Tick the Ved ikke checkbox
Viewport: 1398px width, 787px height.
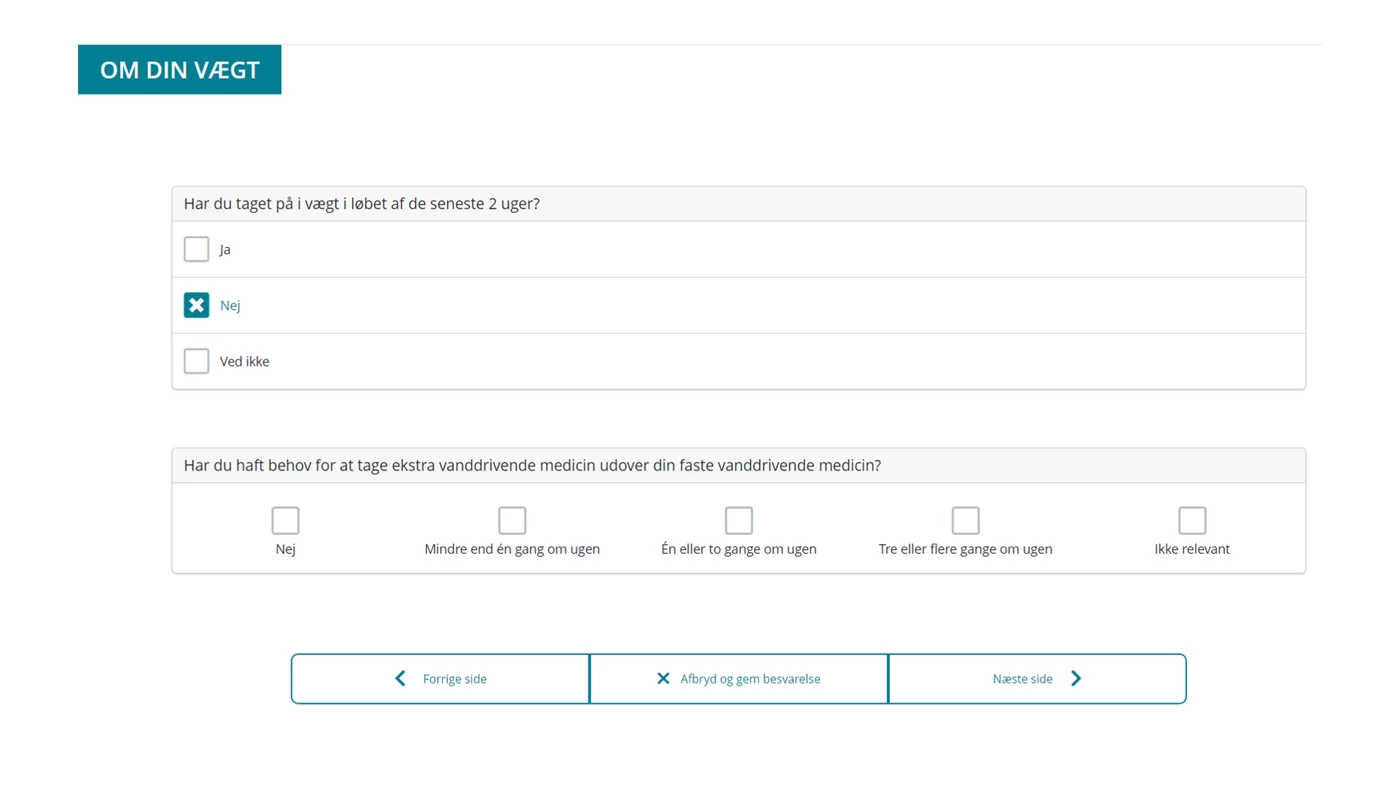point(196,361)
